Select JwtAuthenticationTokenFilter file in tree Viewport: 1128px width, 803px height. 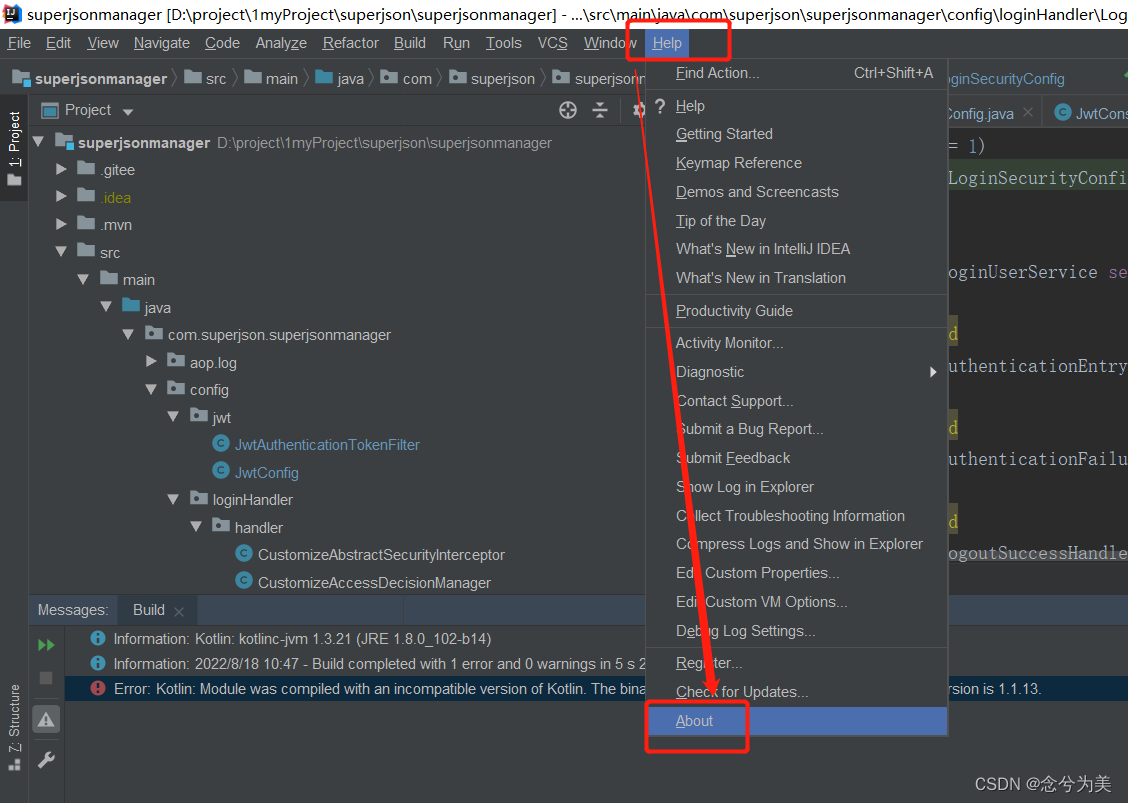pos(327,445)
